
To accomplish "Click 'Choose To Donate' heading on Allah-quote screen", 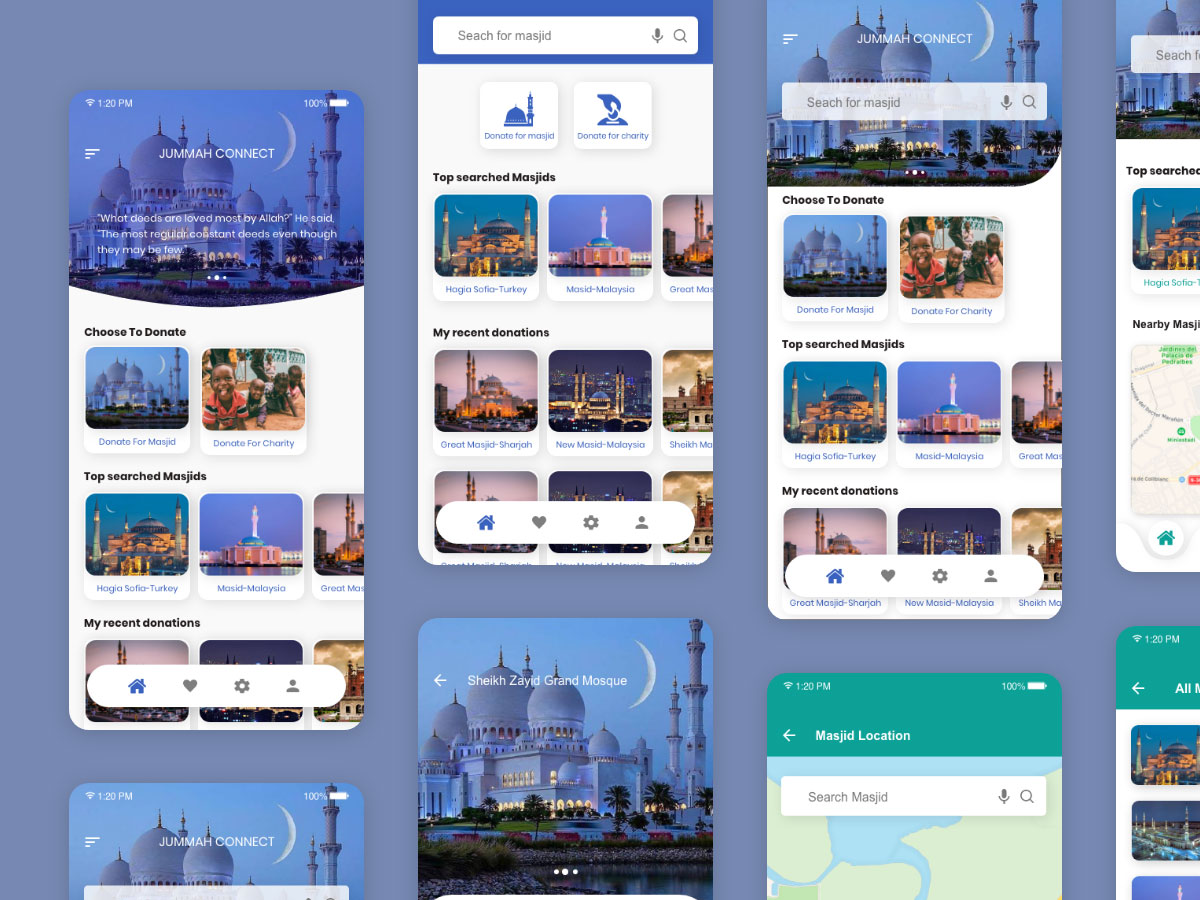I will [x=135, y=332].
